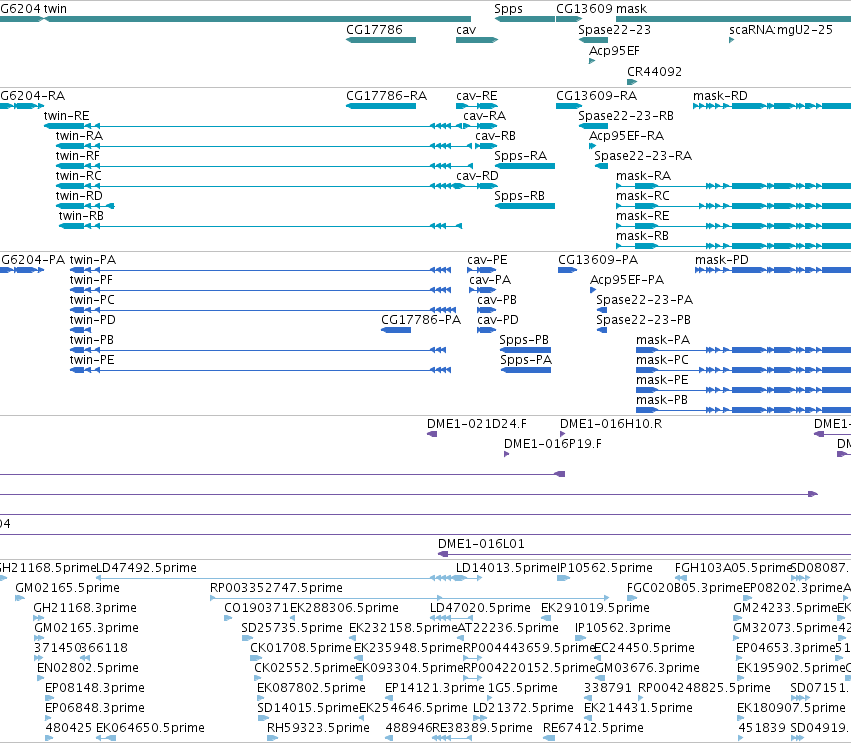Viewport: 851px width, 743px height.
Task: Open the twin-RF transcript label
Action: click(x=78, y=156)
